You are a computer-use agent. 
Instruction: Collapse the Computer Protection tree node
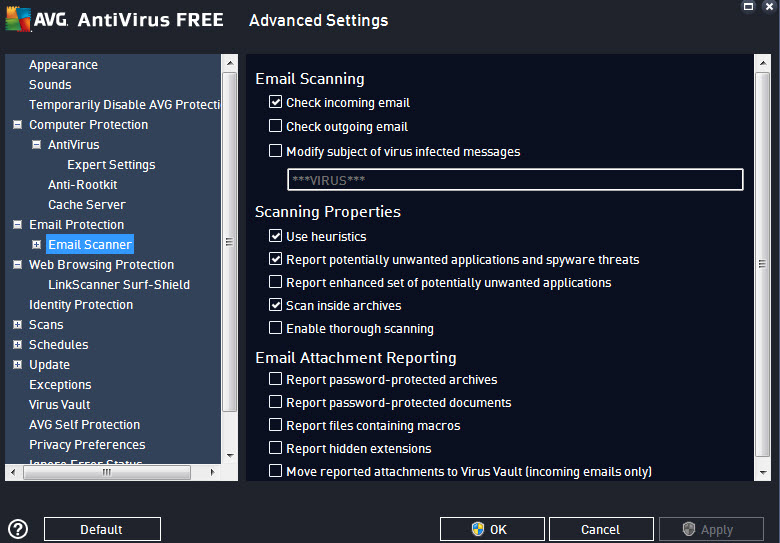[x=17, y=124]
